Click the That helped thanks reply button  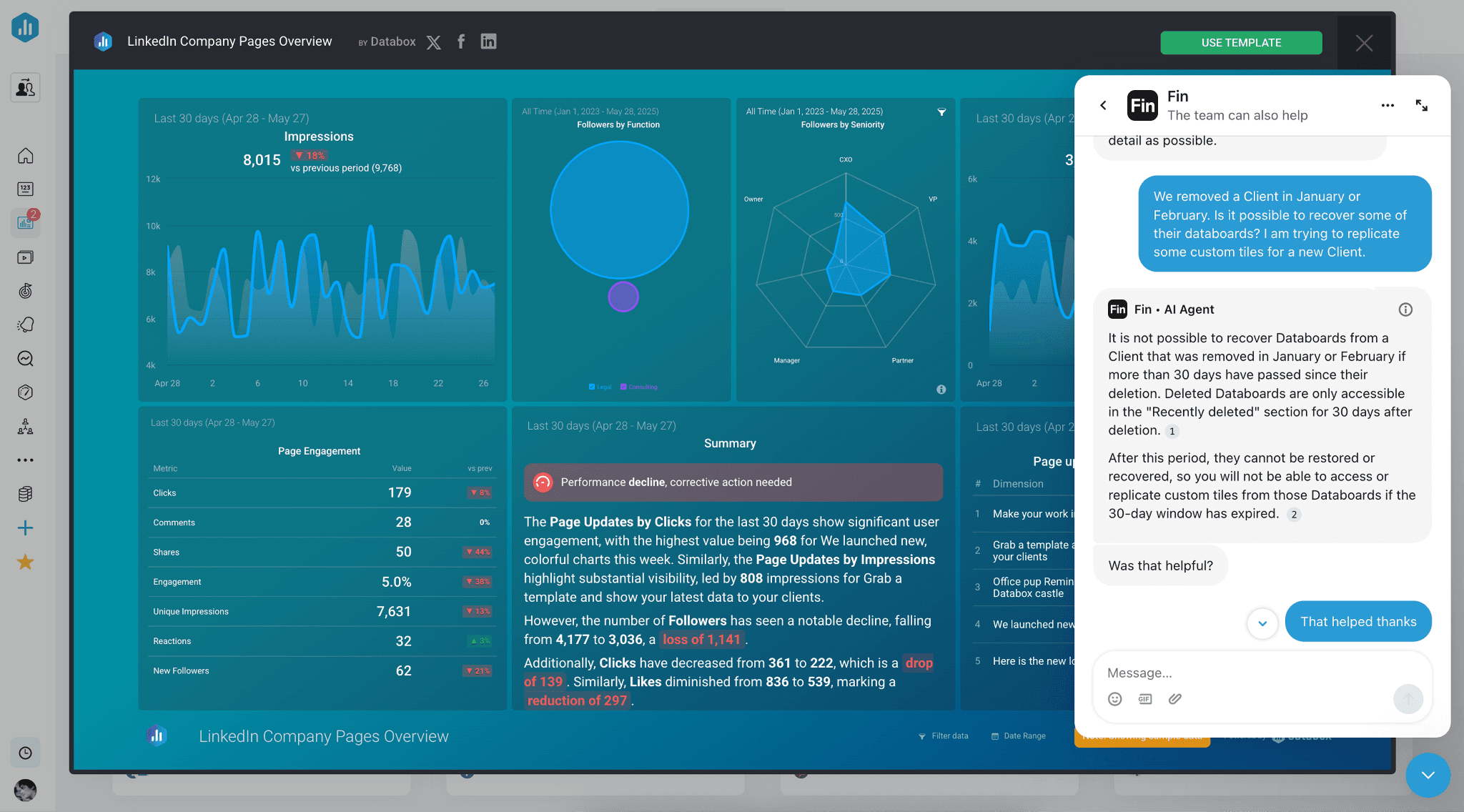(x=1358, y=621)
